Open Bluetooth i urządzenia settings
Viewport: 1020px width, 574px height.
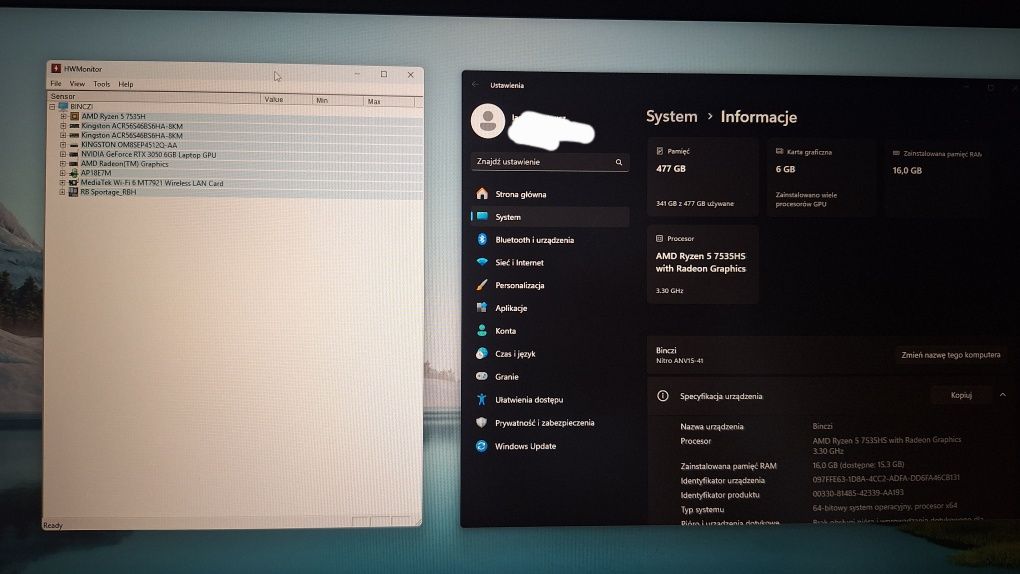[550, 239]
